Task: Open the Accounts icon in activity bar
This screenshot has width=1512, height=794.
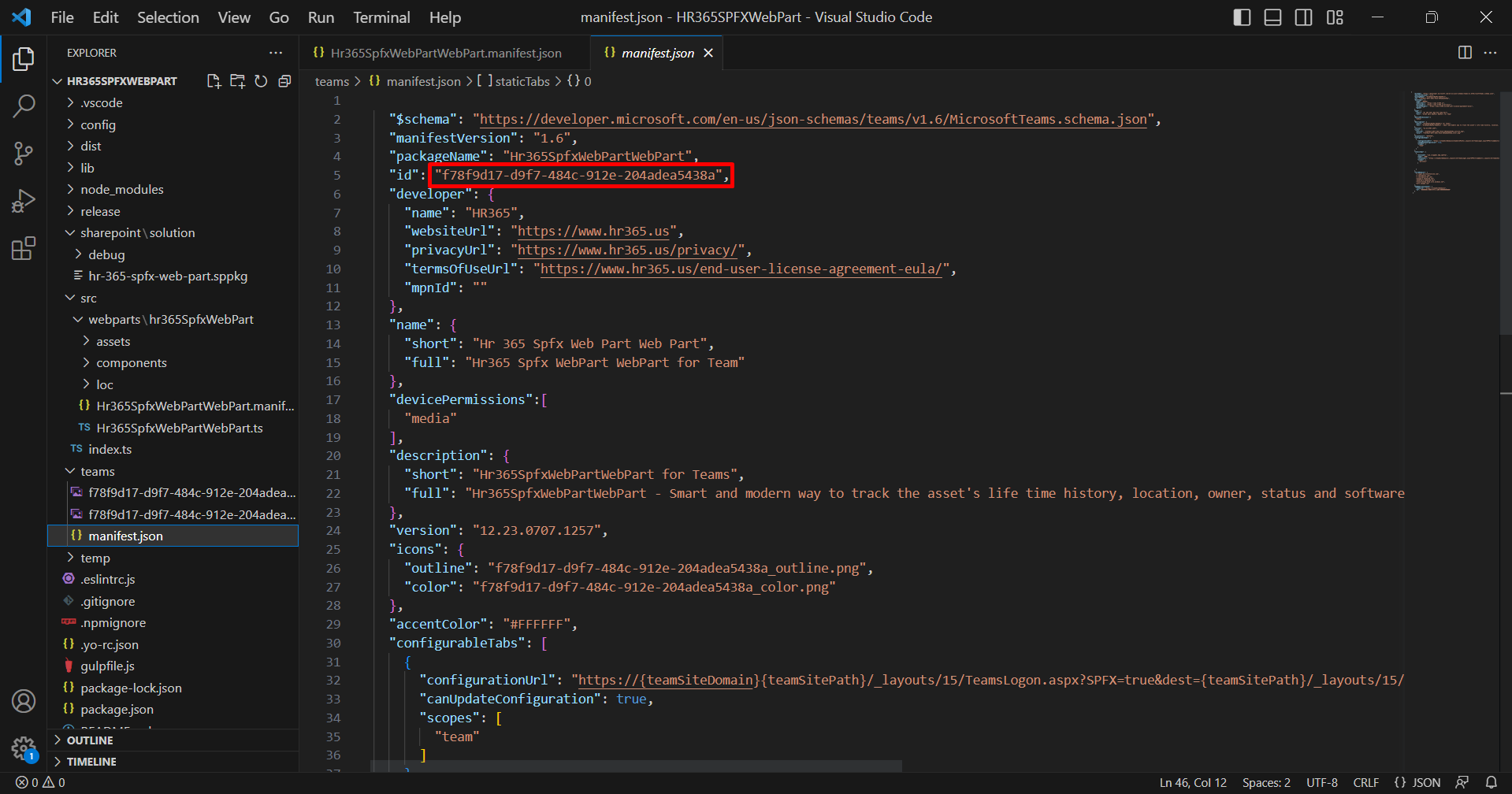Action: click(x=24, y=701)
